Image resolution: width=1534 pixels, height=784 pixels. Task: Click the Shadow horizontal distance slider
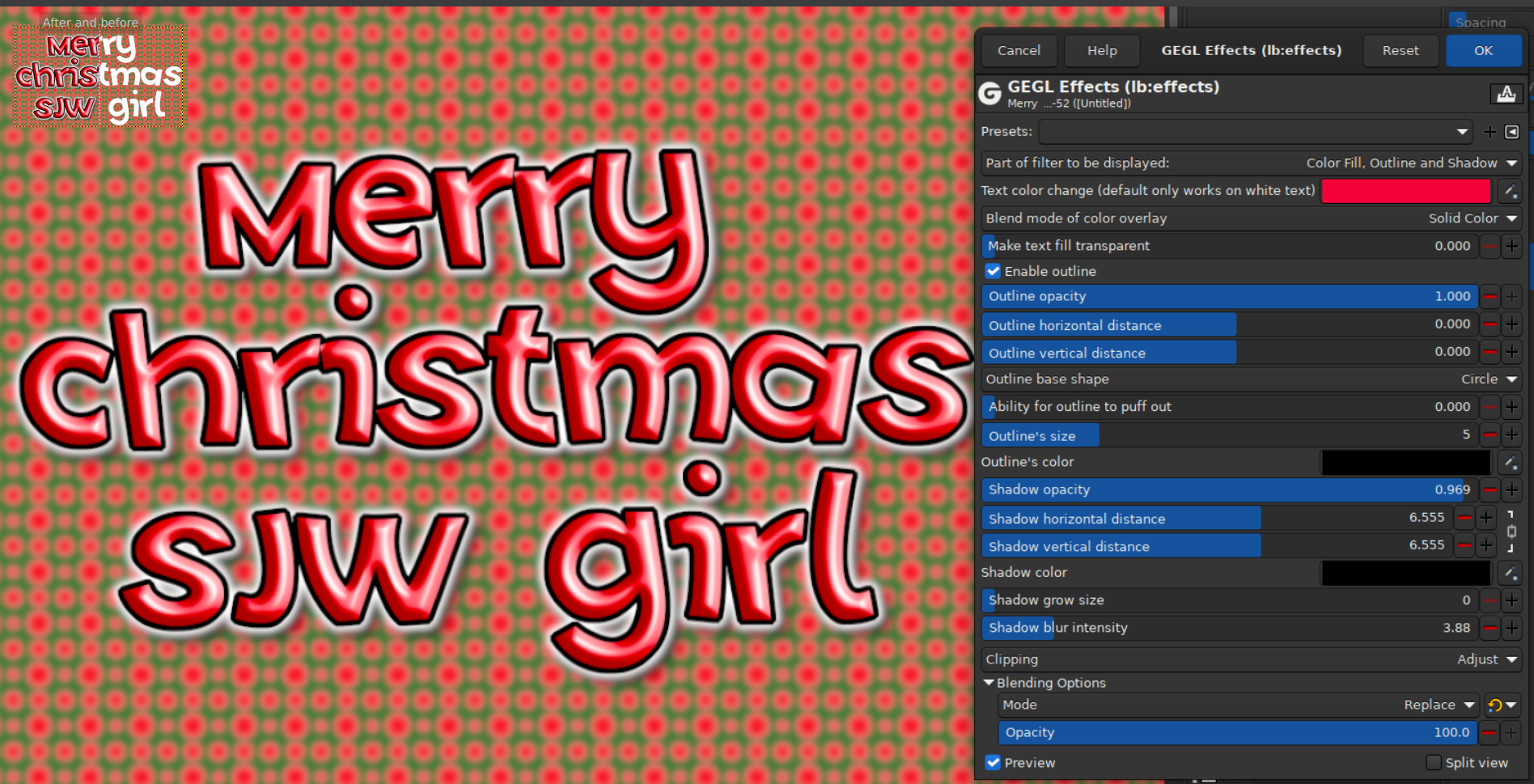[x=1218, y=518]
